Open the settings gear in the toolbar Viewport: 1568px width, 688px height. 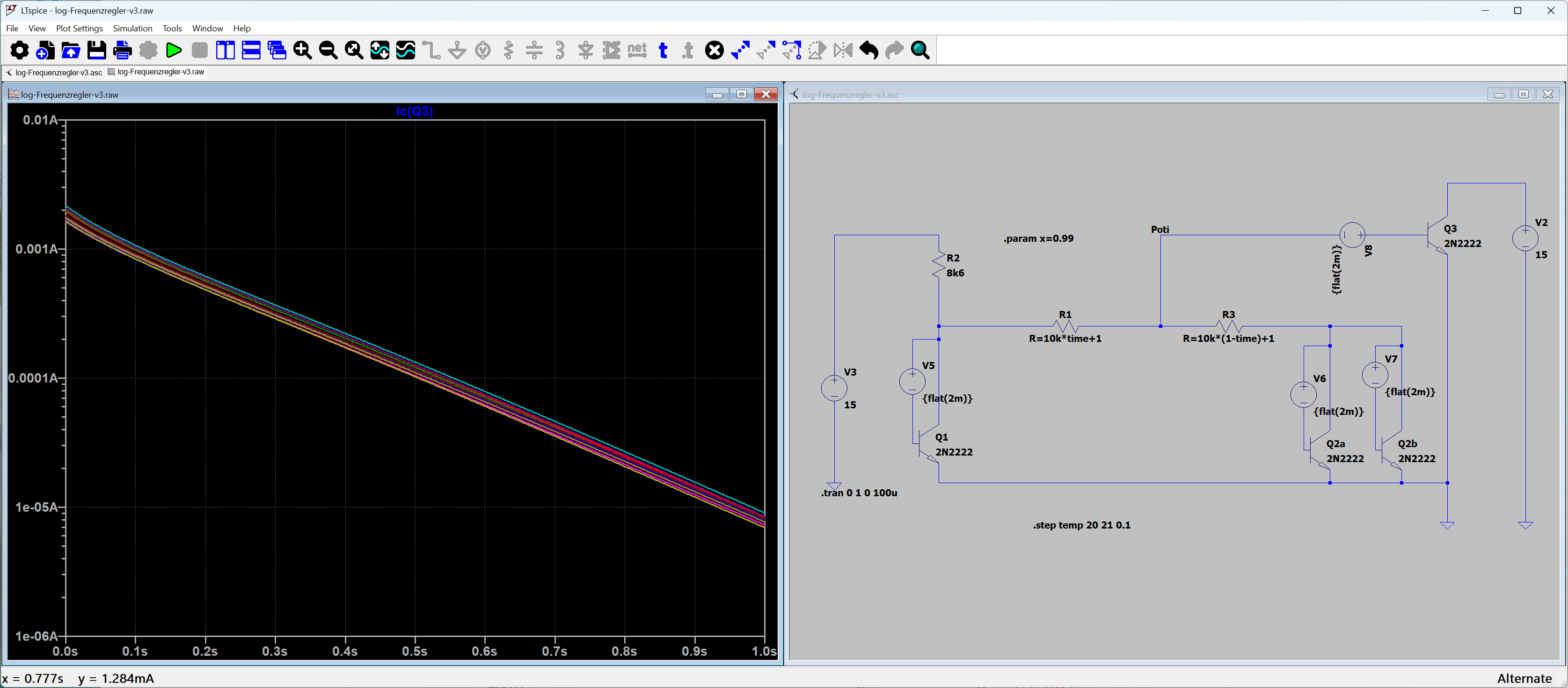pyautogui.click(x=20, y=51)
